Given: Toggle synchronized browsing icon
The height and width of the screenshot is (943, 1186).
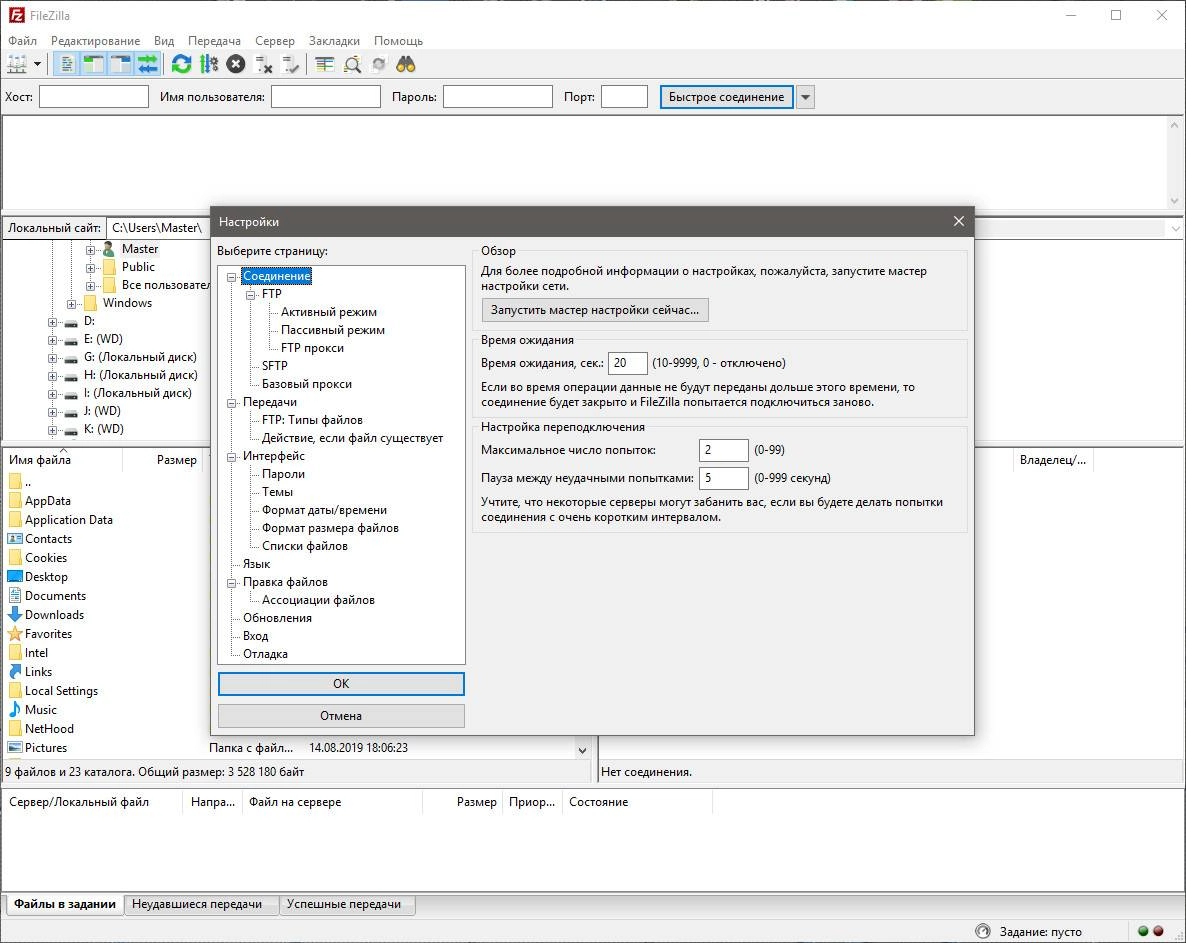Looking at the screenshot, I should pyautogui.click(x=379, y=64).
